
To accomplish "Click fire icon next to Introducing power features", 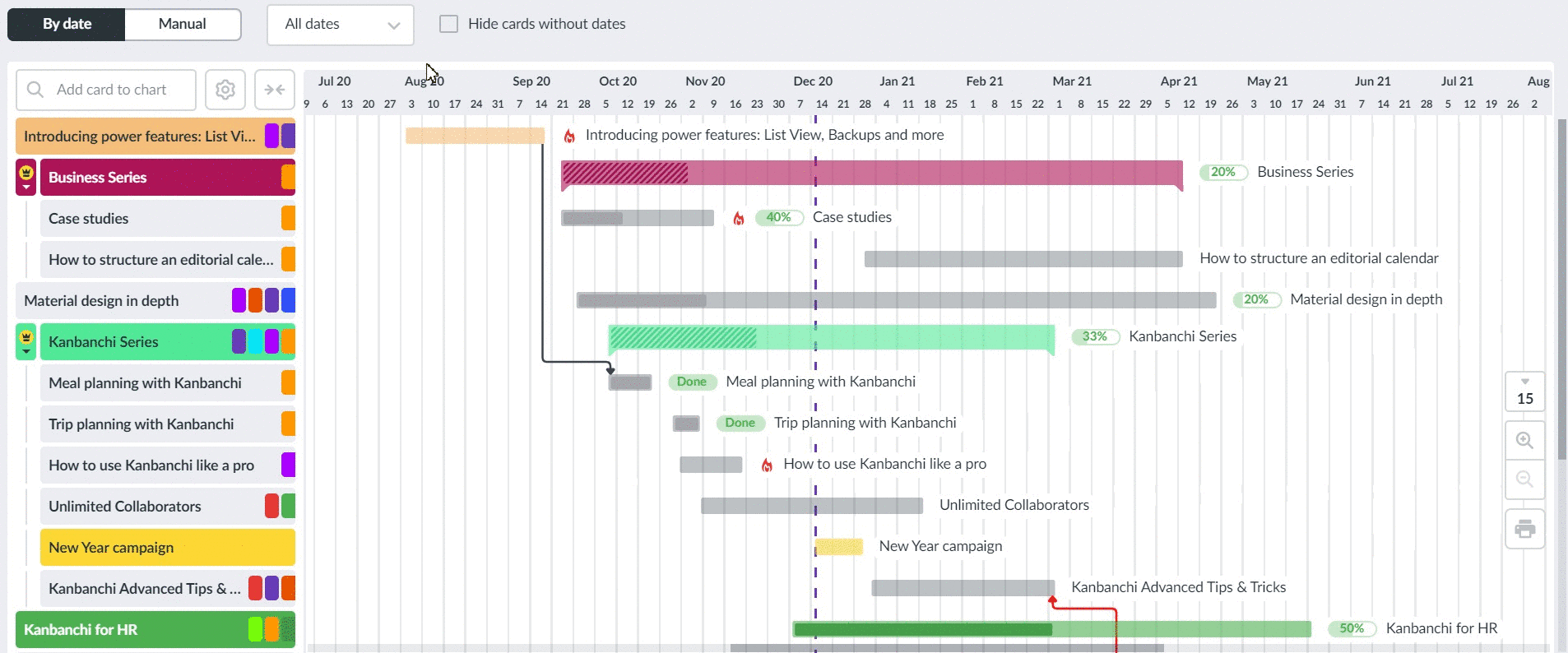I will [x=569, y=136].
